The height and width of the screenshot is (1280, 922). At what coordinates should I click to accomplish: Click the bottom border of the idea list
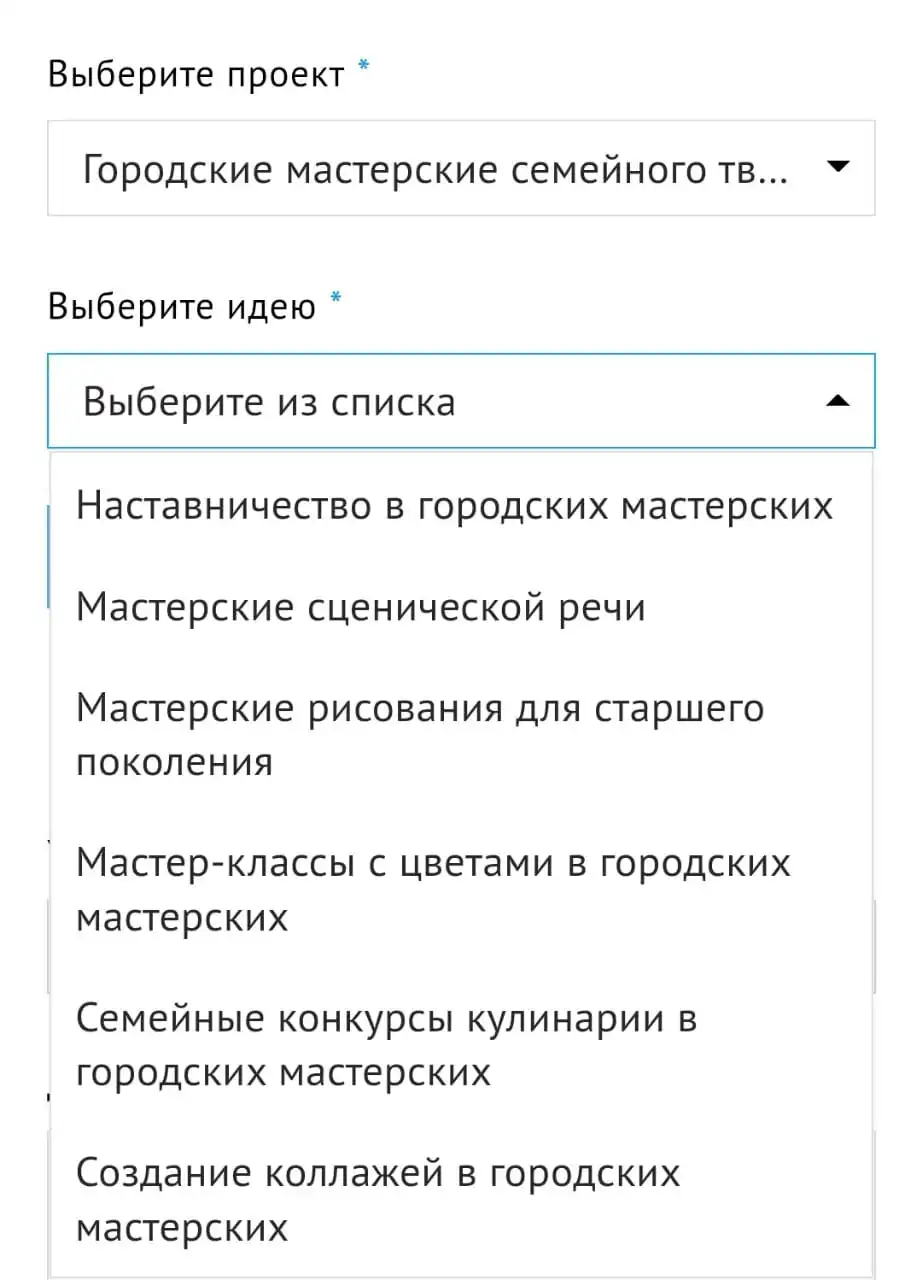pos(461,1276)
